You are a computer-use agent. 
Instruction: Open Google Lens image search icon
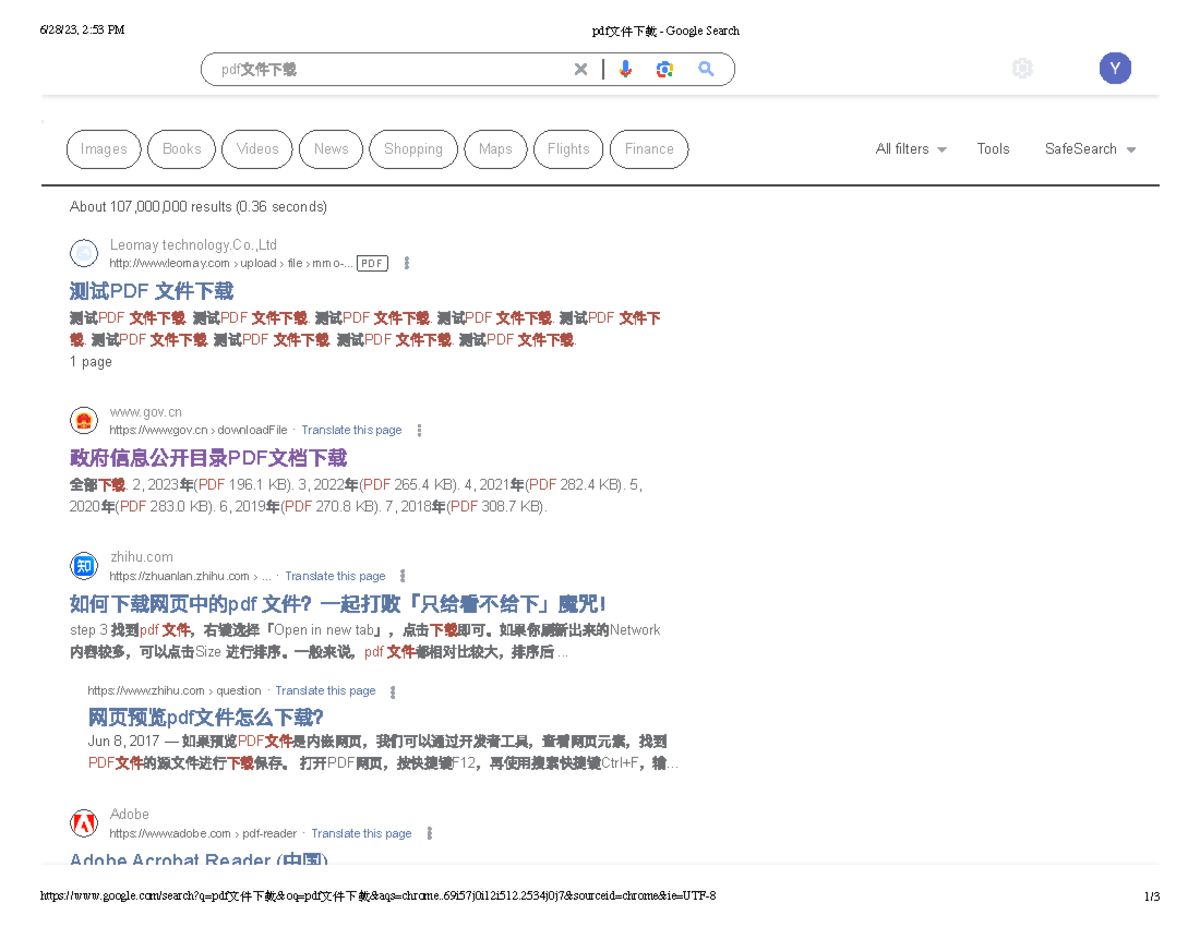tap(665, 69)
